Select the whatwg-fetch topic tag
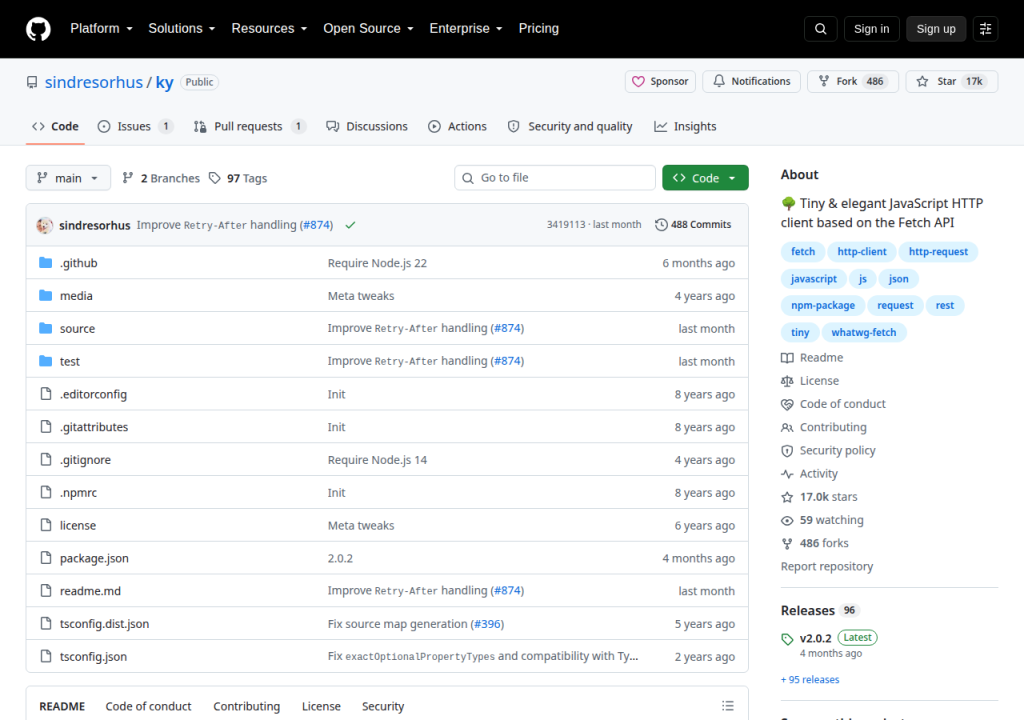Image resolution: width=1024 pixels, height=720 pixels. (x=863, y=332)
